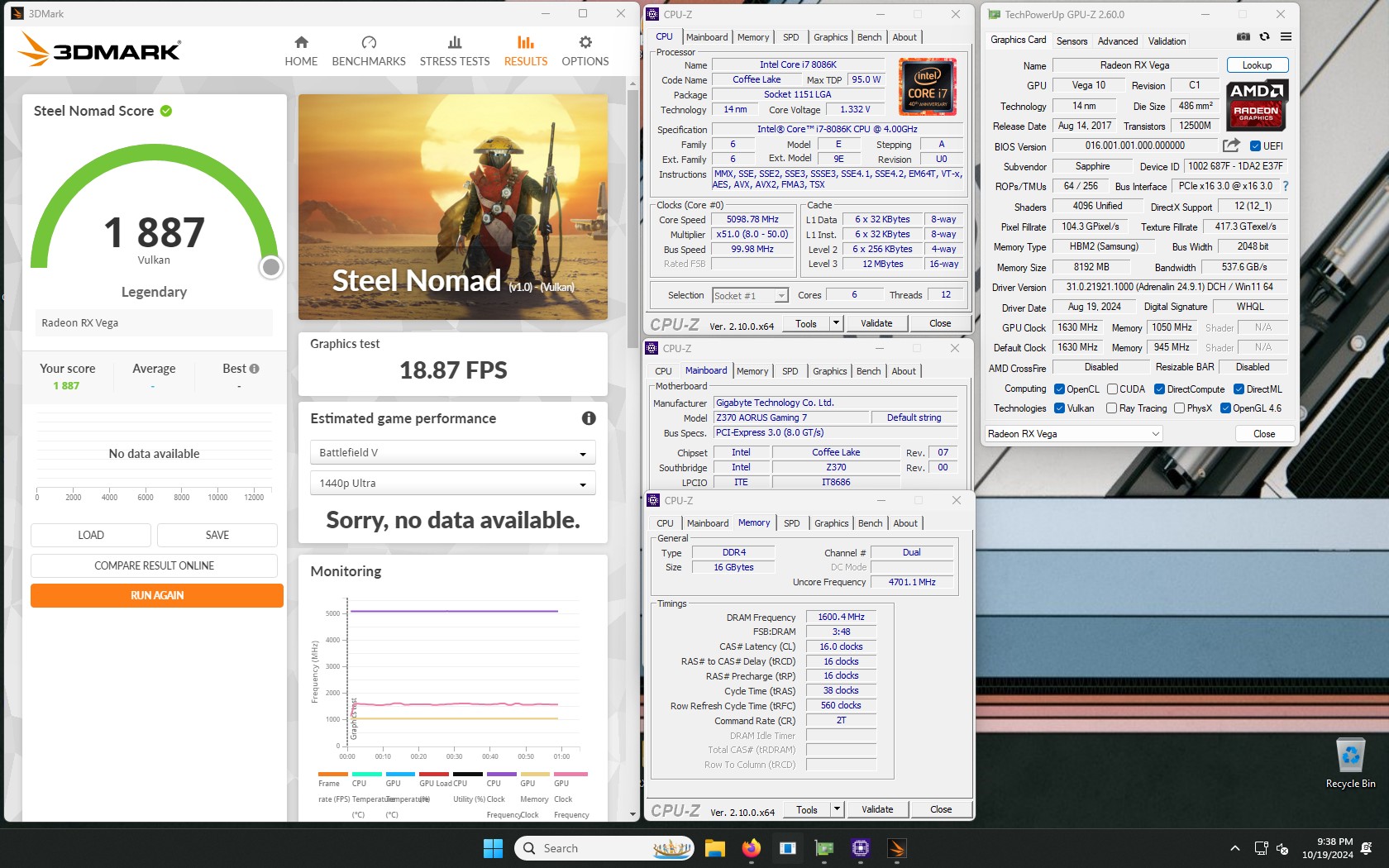Open the 3DMark HOME section
The image size is (1389, 868).
pos(301,51)
